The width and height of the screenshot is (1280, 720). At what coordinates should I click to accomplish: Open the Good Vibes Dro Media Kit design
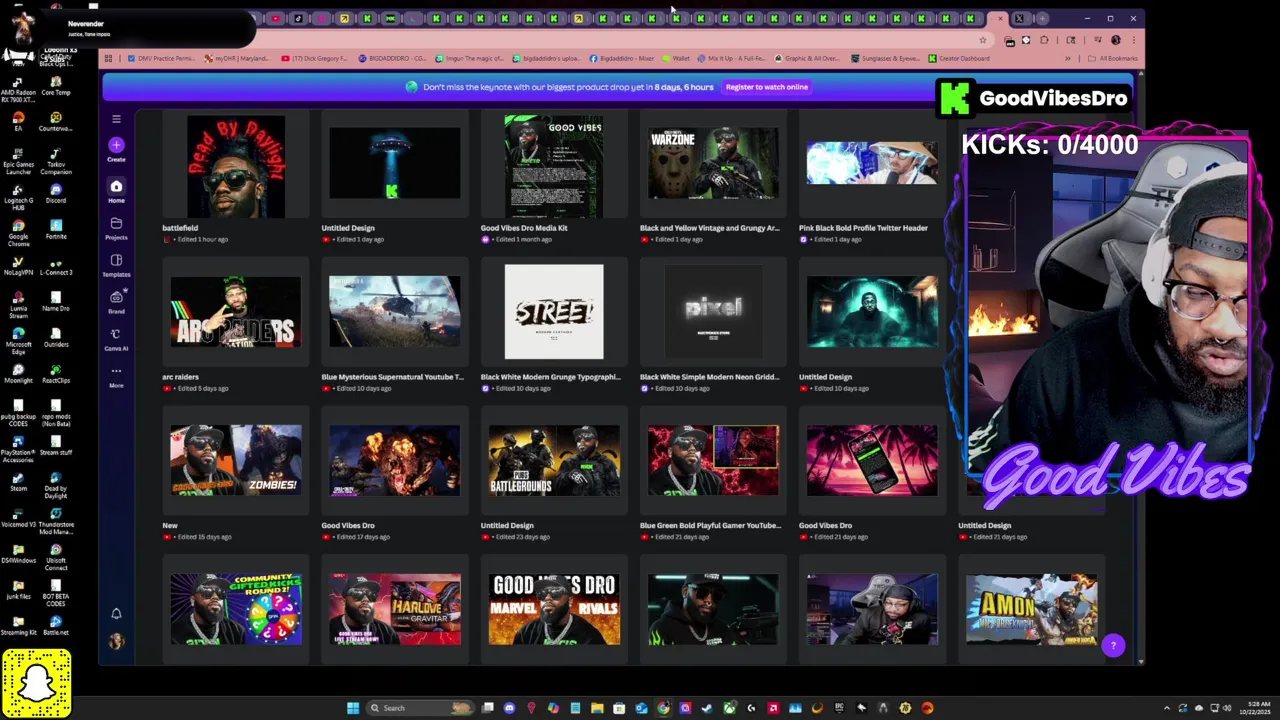554,166
